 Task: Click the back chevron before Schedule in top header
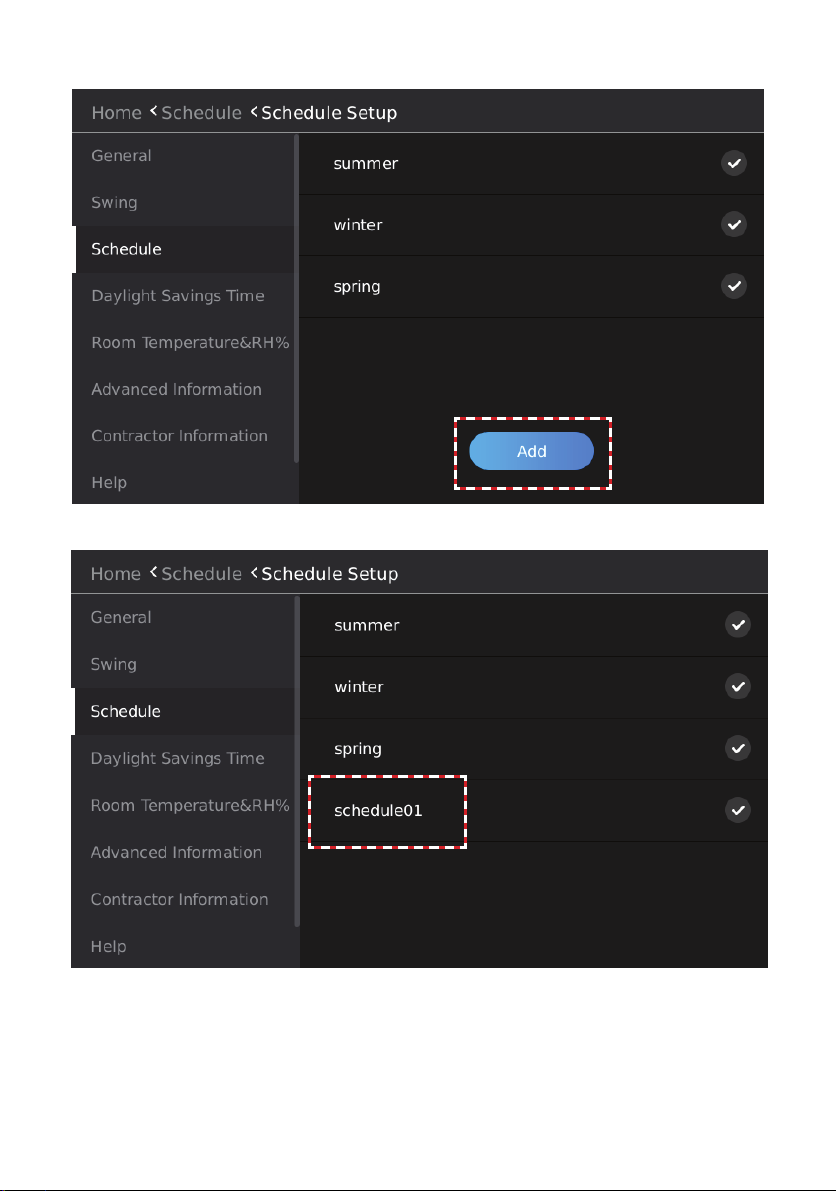[153, 111]
